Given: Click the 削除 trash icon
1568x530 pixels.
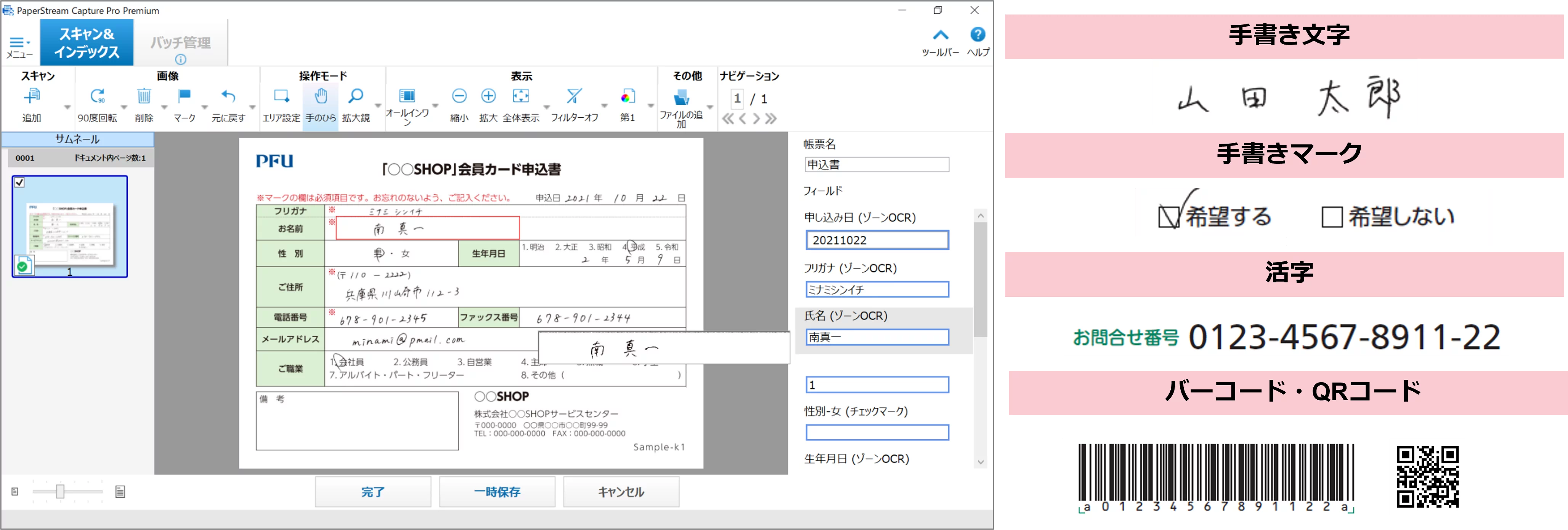Looking at the screenshot, I should 144,96.
